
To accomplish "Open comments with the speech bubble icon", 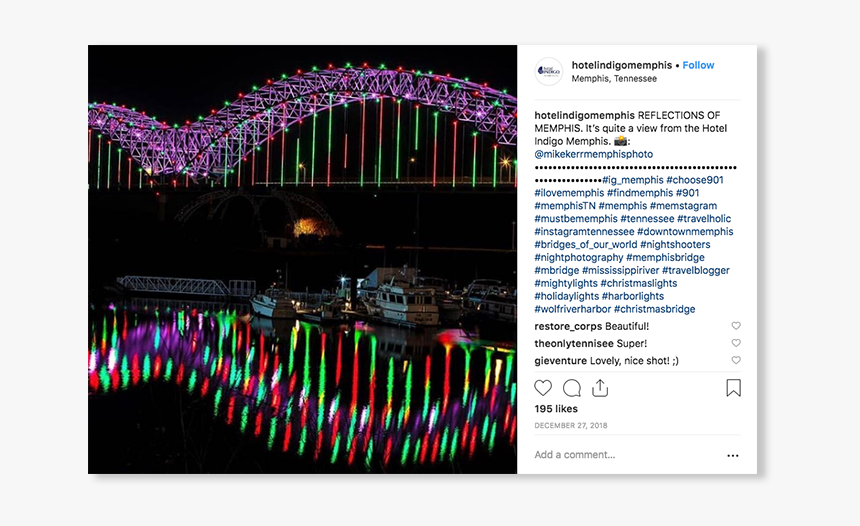I will [572, 388].
